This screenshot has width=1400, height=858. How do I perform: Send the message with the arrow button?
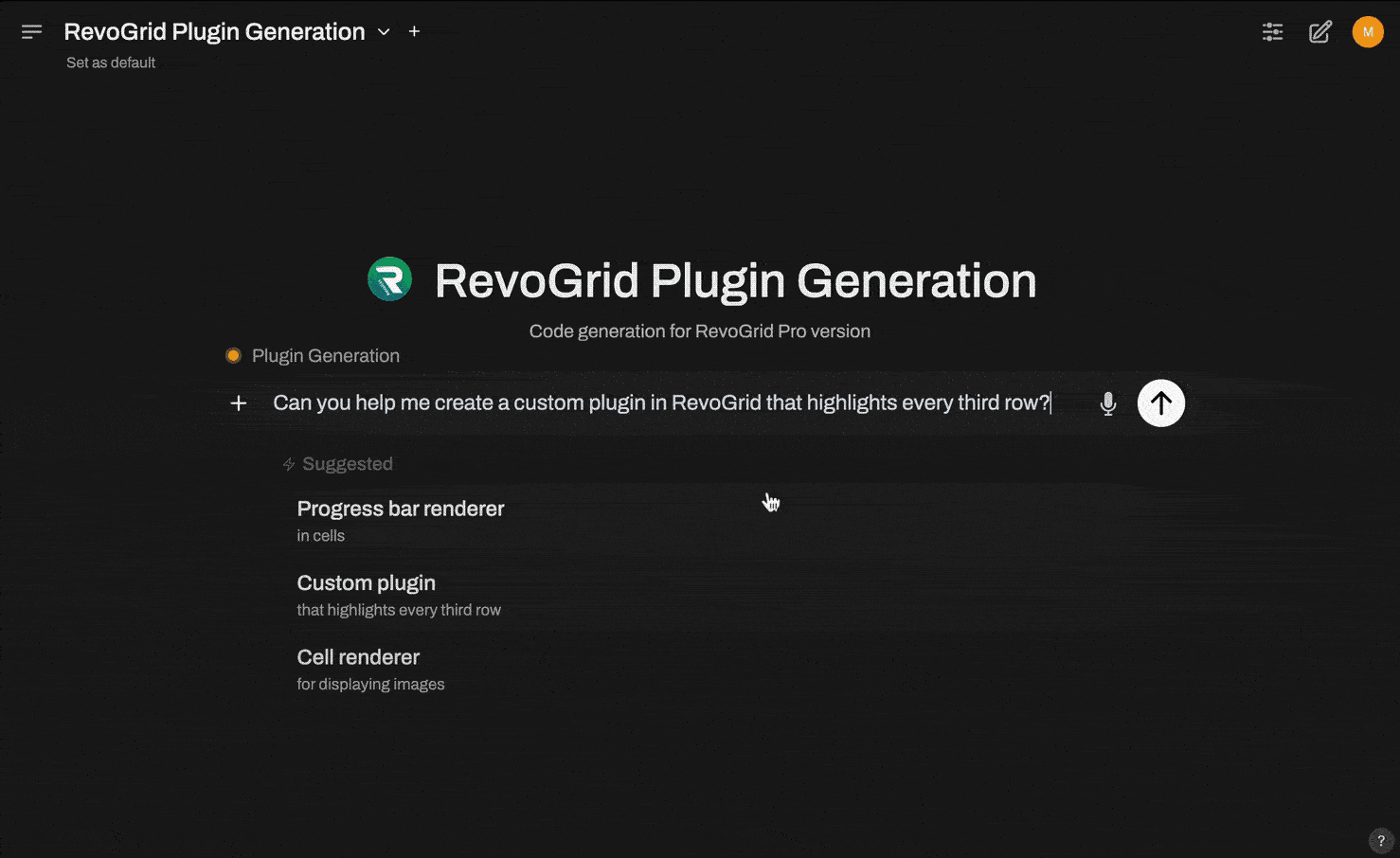click(x=1160, y=403)
